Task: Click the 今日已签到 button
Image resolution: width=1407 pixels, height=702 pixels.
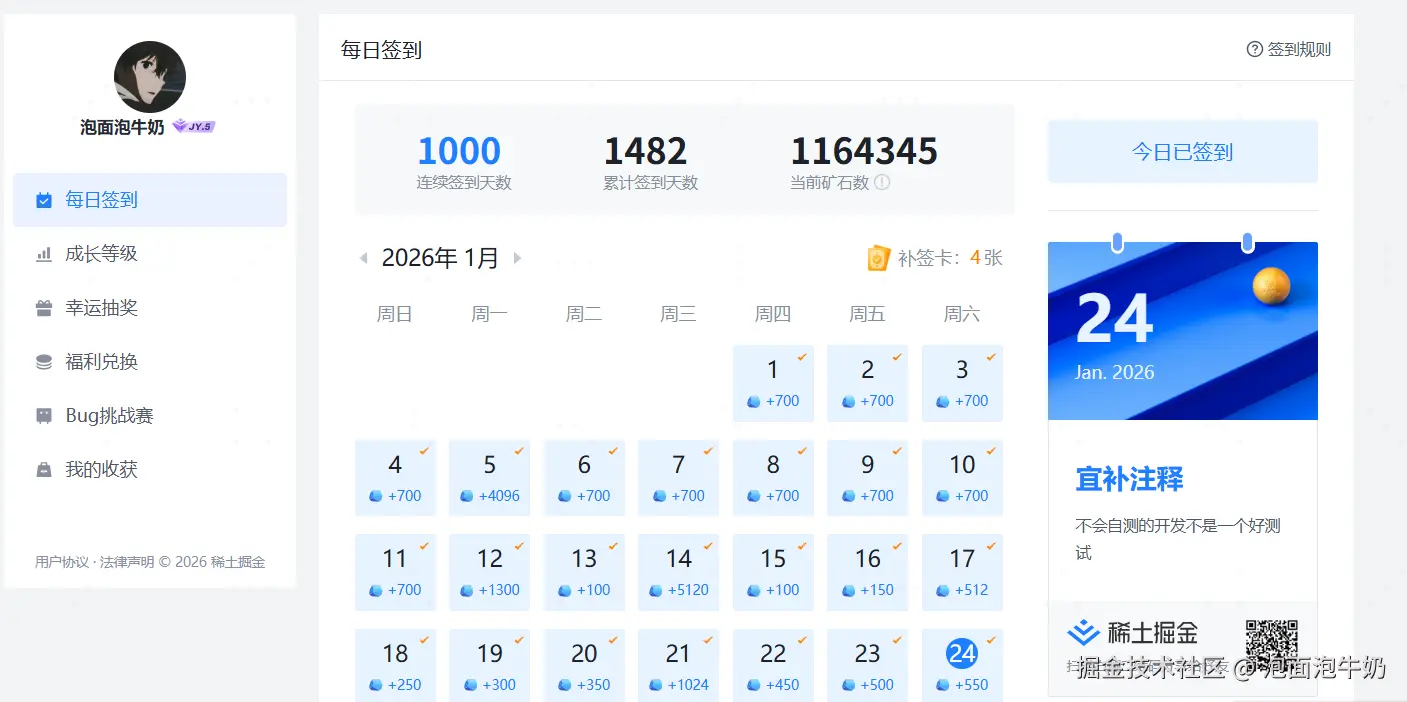Action: [1182, 151]
